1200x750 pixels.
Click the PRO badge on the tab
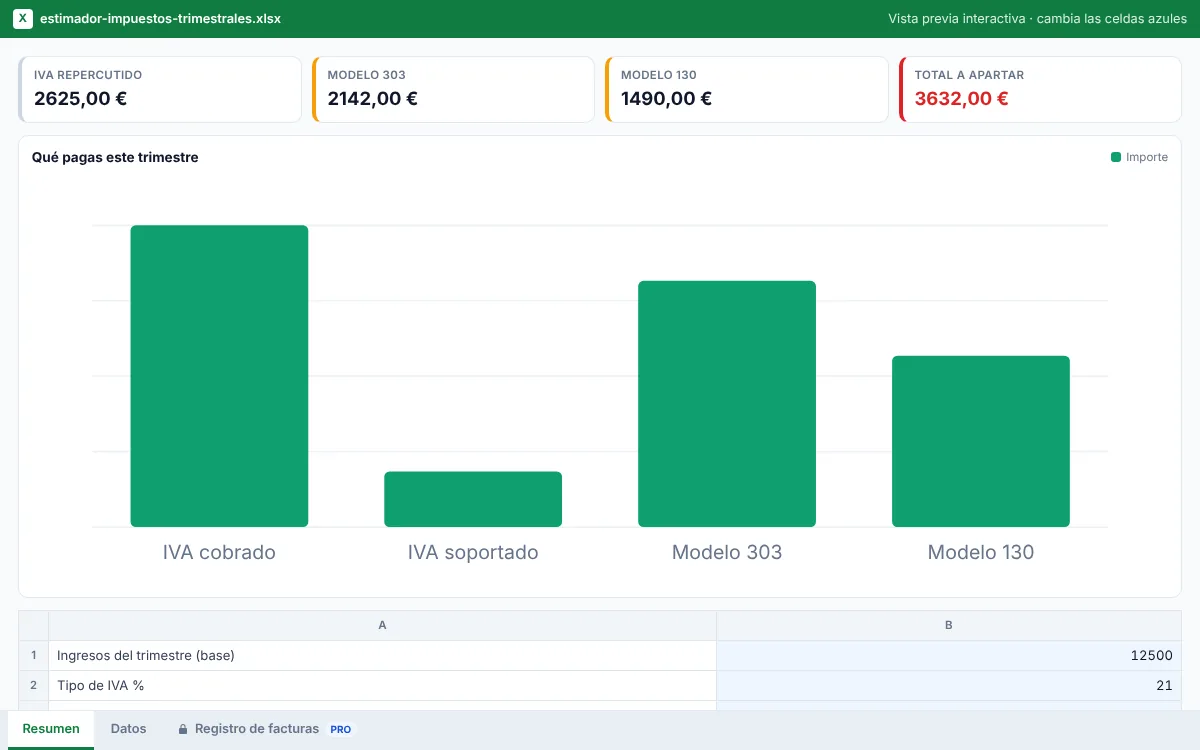point(341,729)
